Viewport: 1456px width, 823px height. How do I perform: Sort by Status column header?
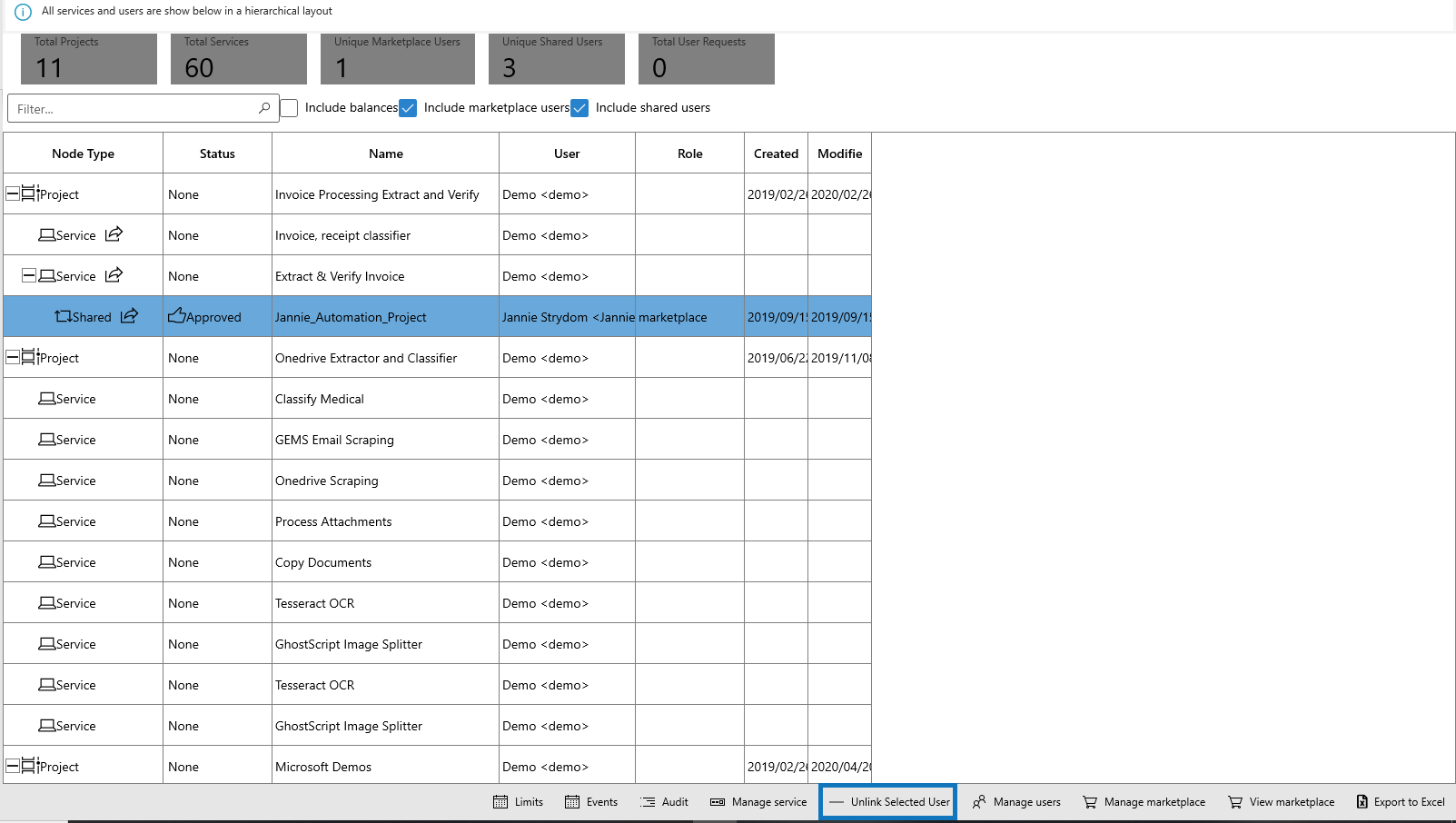217,154
